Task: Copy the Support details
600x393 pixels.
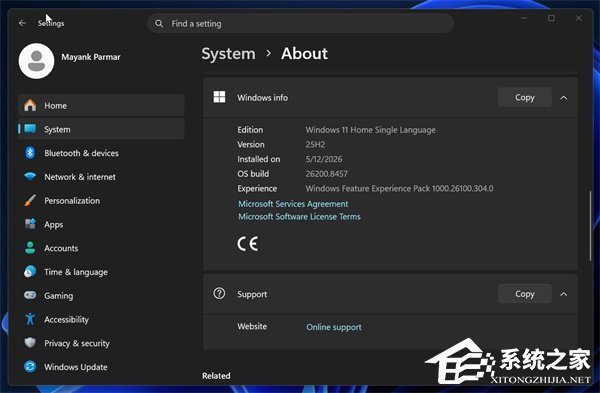Action: click(x=525, y=294)
